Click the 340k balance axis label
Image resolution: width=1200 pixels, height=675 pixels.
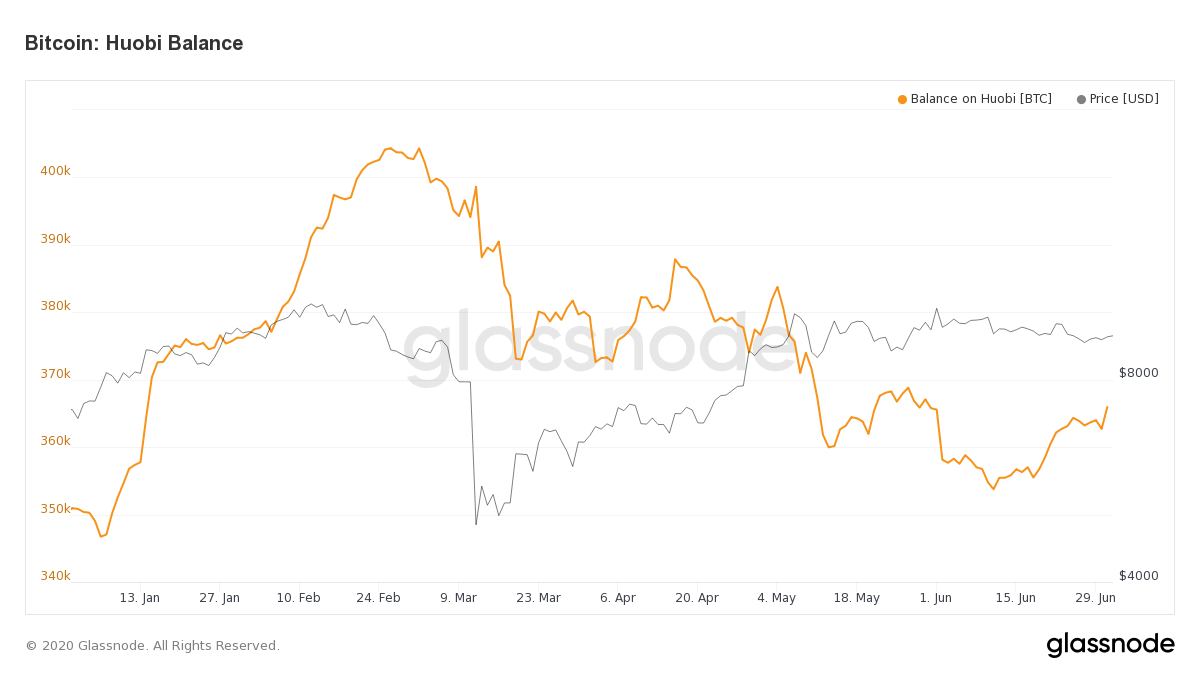[x=55, y=576]
